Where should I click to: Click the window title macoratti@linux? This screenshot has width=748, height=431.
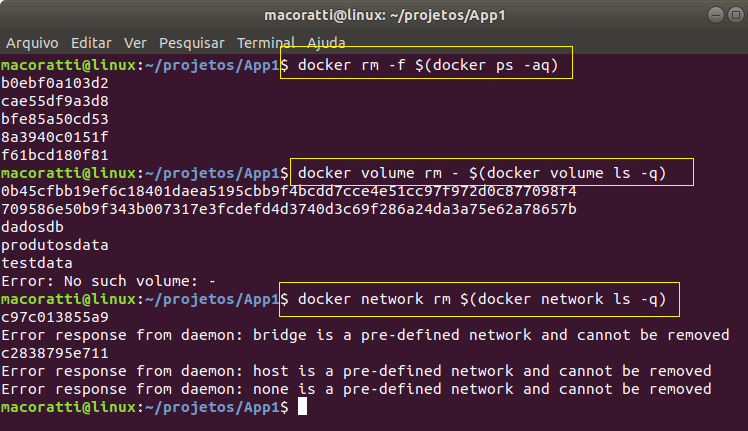385,15
